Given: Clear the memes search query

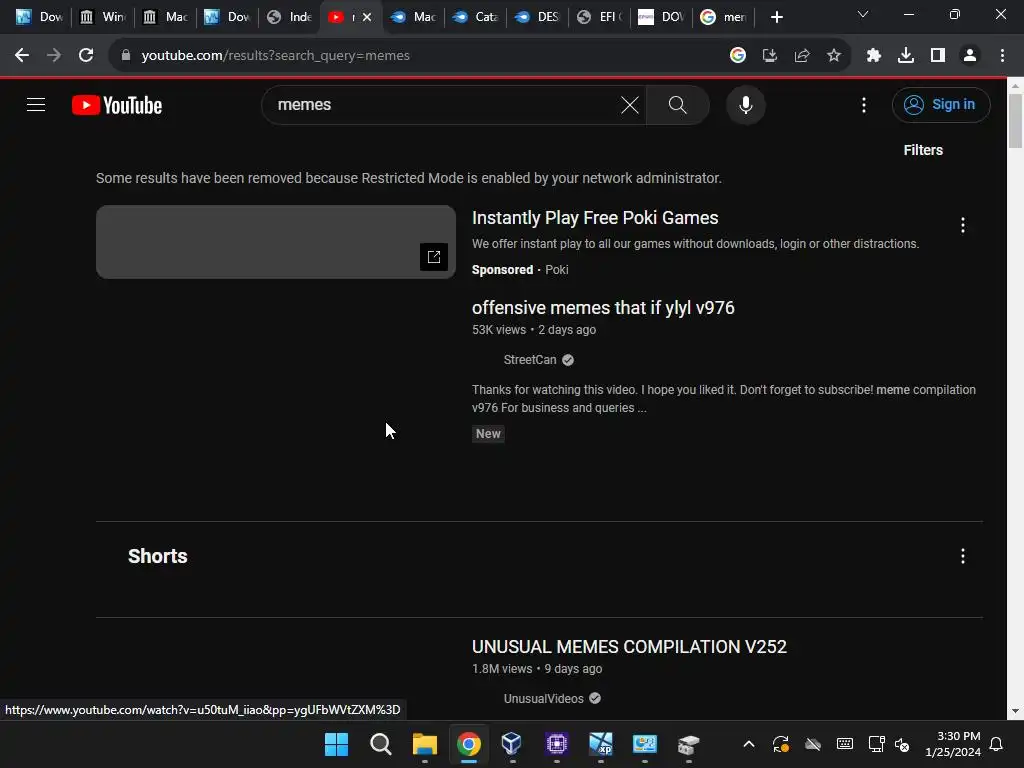Looking at the screenshot, I should coord(630,105).
